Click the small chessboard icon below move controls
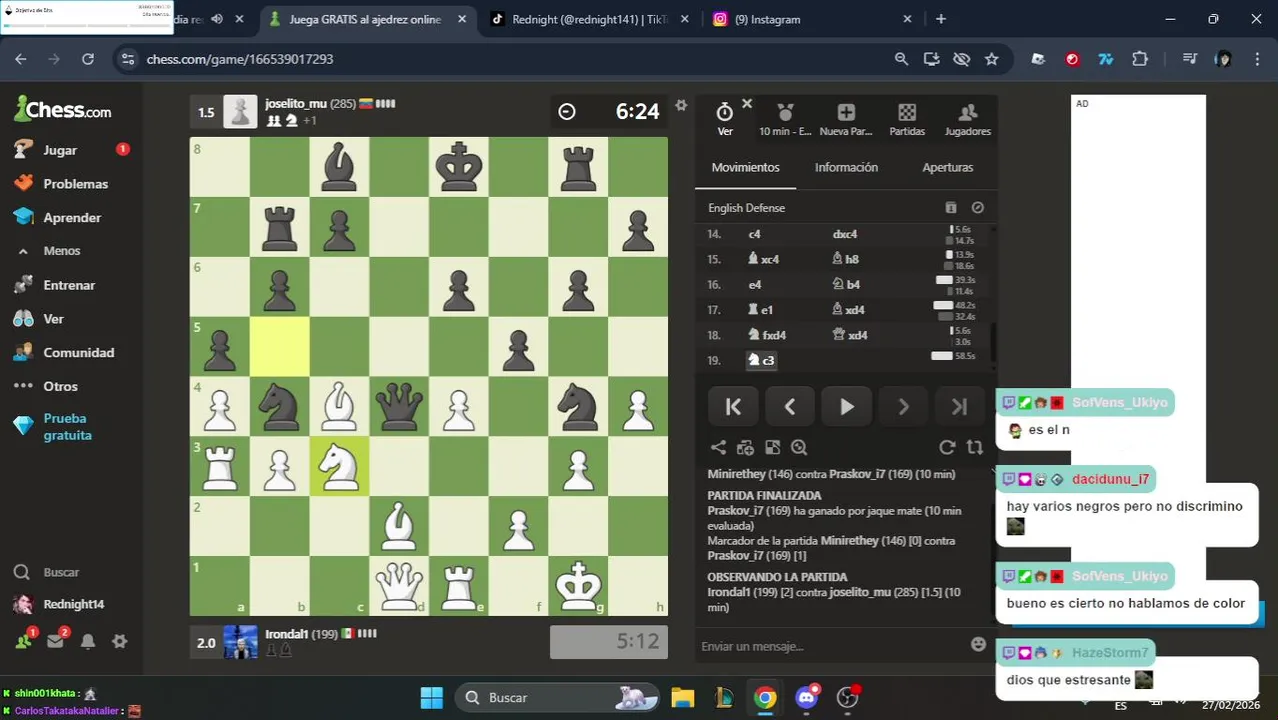This screenshot has height=720, width=1278. pyautogui.click(x=772, y=448)
